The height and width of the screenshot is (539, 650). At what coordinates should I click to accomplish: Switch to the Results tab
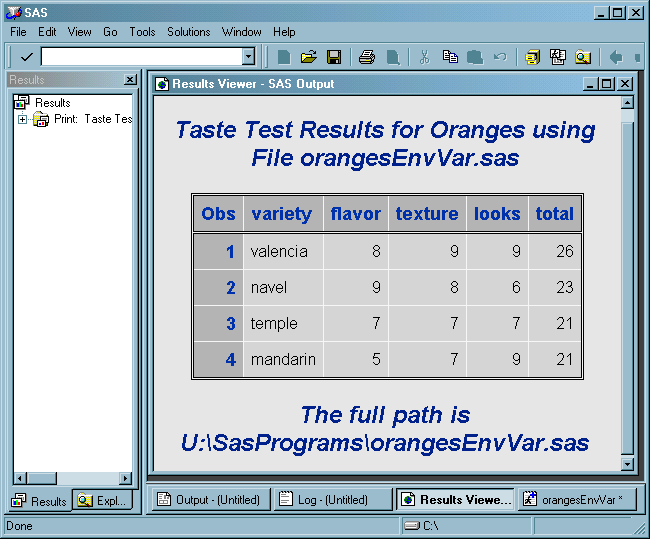[40, 501]
